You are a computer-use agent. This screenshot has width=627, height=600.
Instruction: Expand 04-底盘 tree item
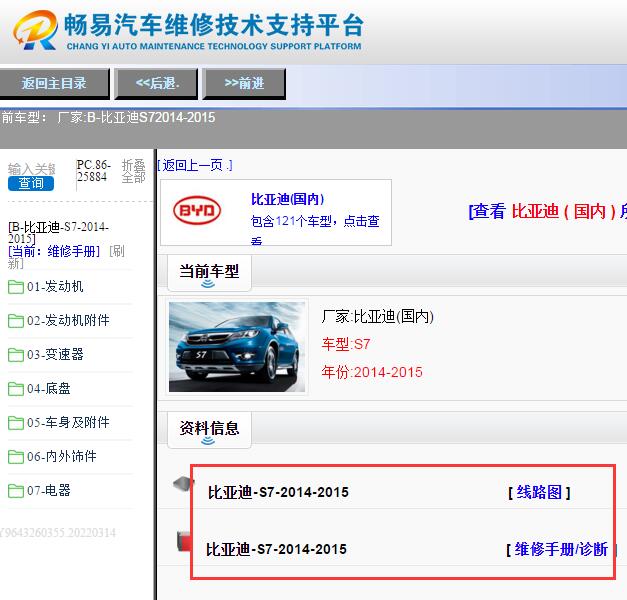click(49, 389)
